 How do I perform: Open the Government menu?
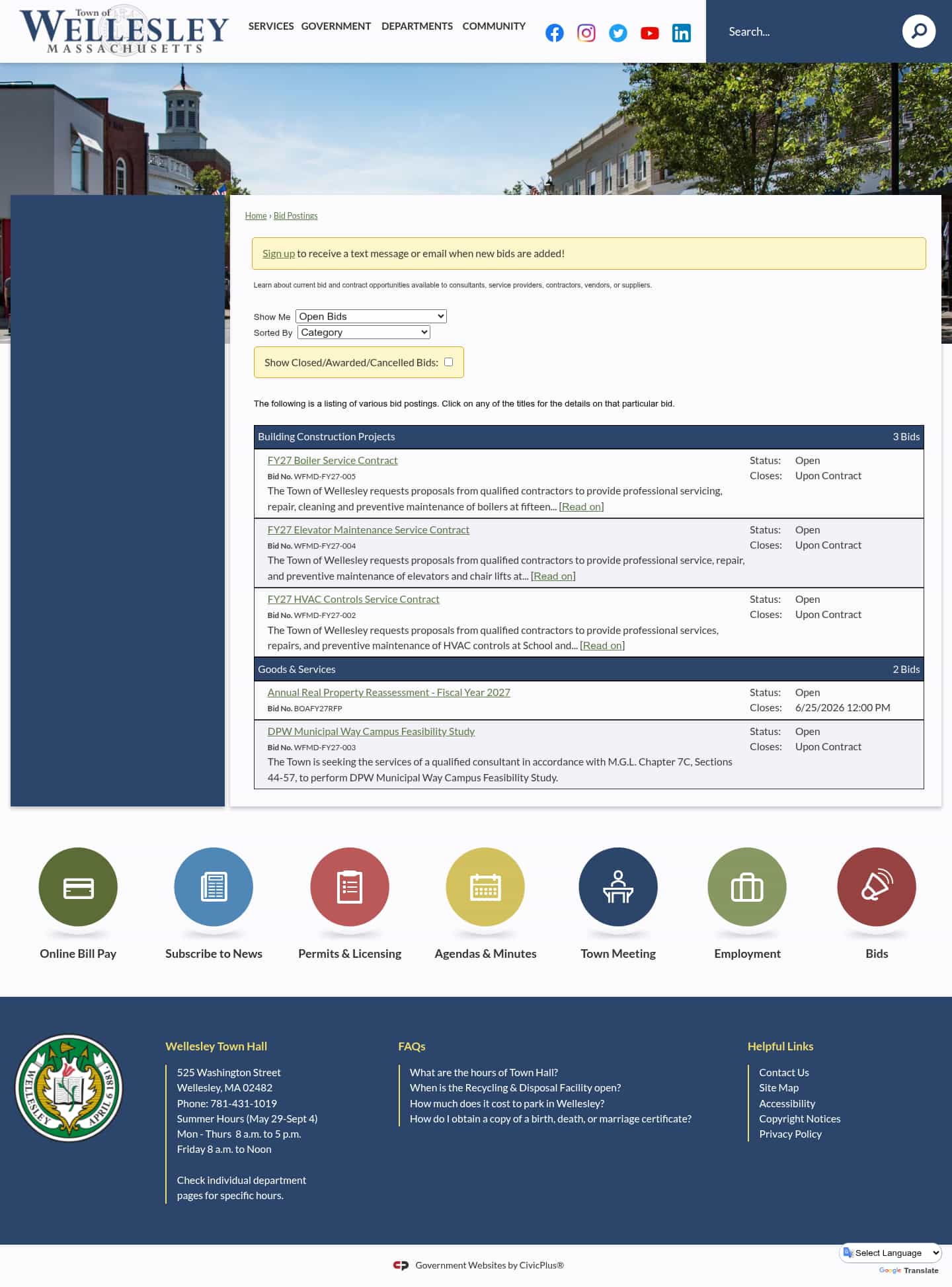pos(336,26)
